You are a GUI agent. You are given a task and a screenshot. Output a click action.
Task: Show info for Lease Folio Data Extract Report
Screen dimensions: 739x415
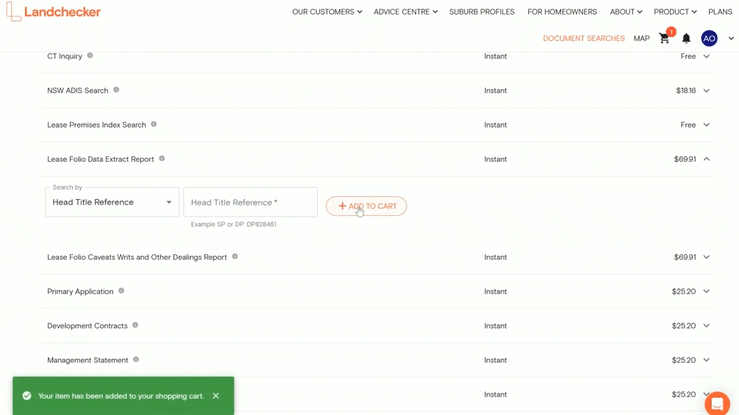162,159
